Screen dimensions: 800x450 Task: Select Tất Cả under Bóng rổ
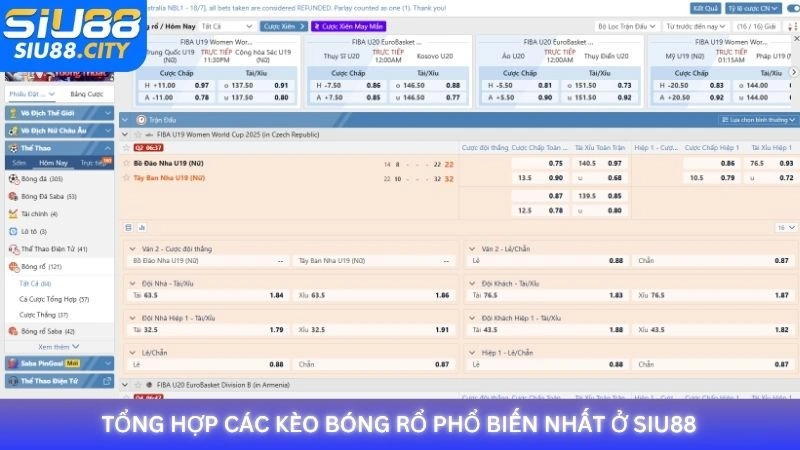(x=35, y=284)
